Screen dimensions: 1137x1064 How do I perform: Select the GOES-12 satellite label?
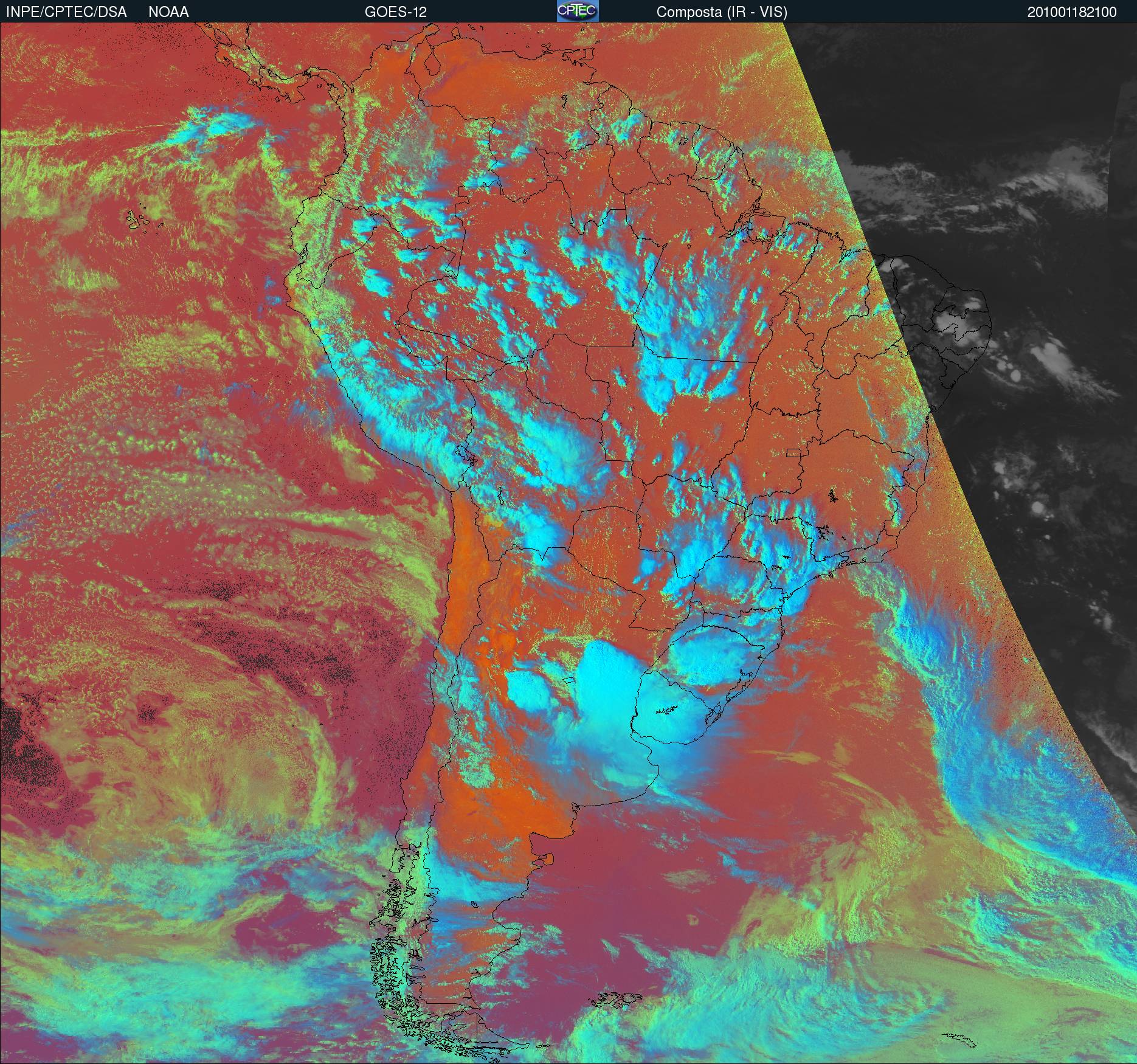(395, 12)
